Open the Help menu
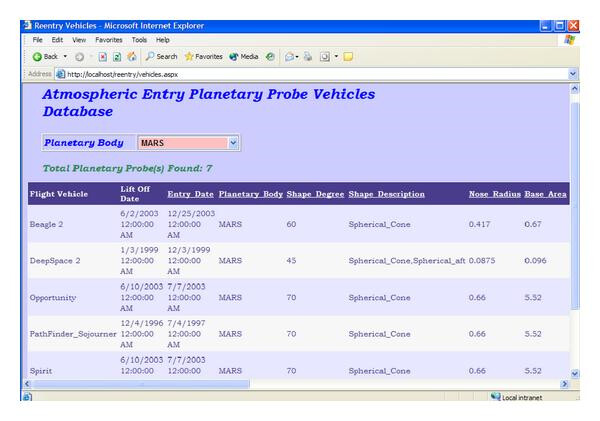Screen dimensions: 600x421 (163, 40)
